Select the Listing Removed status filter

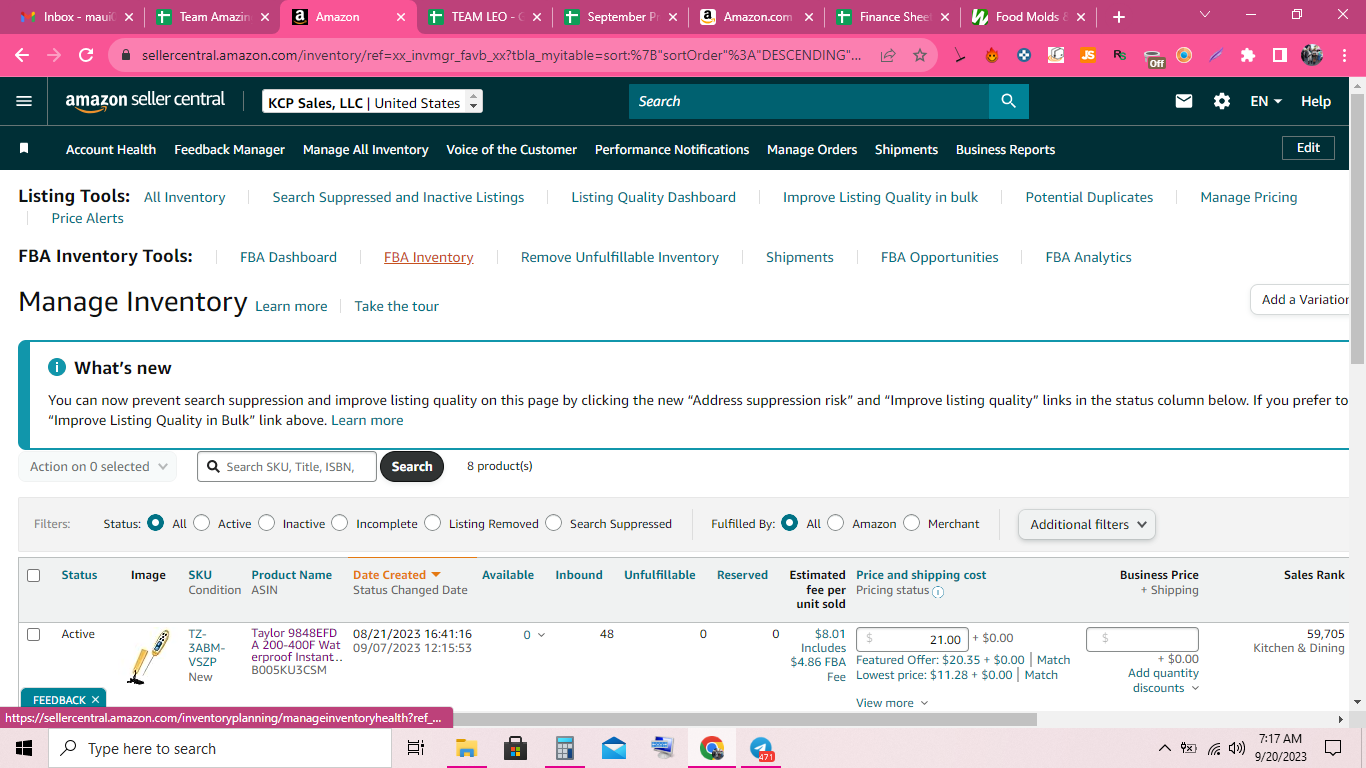(x=433, y=523)
